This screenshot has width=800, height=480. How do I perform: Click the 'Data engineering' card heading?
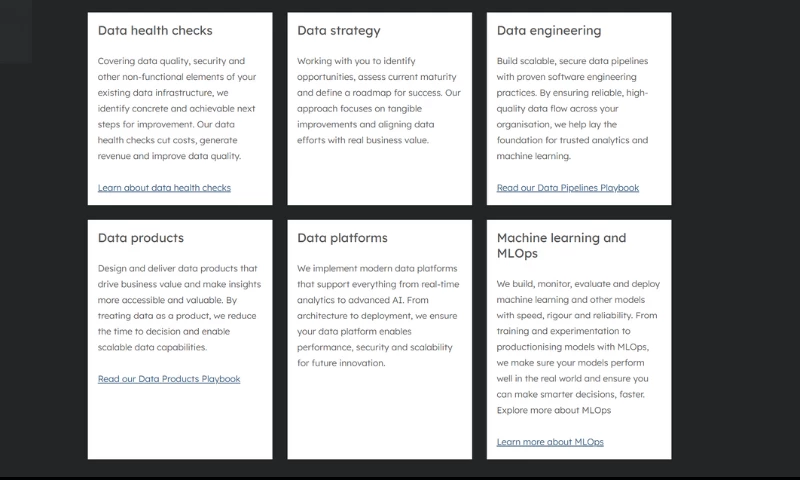point(549,31)
